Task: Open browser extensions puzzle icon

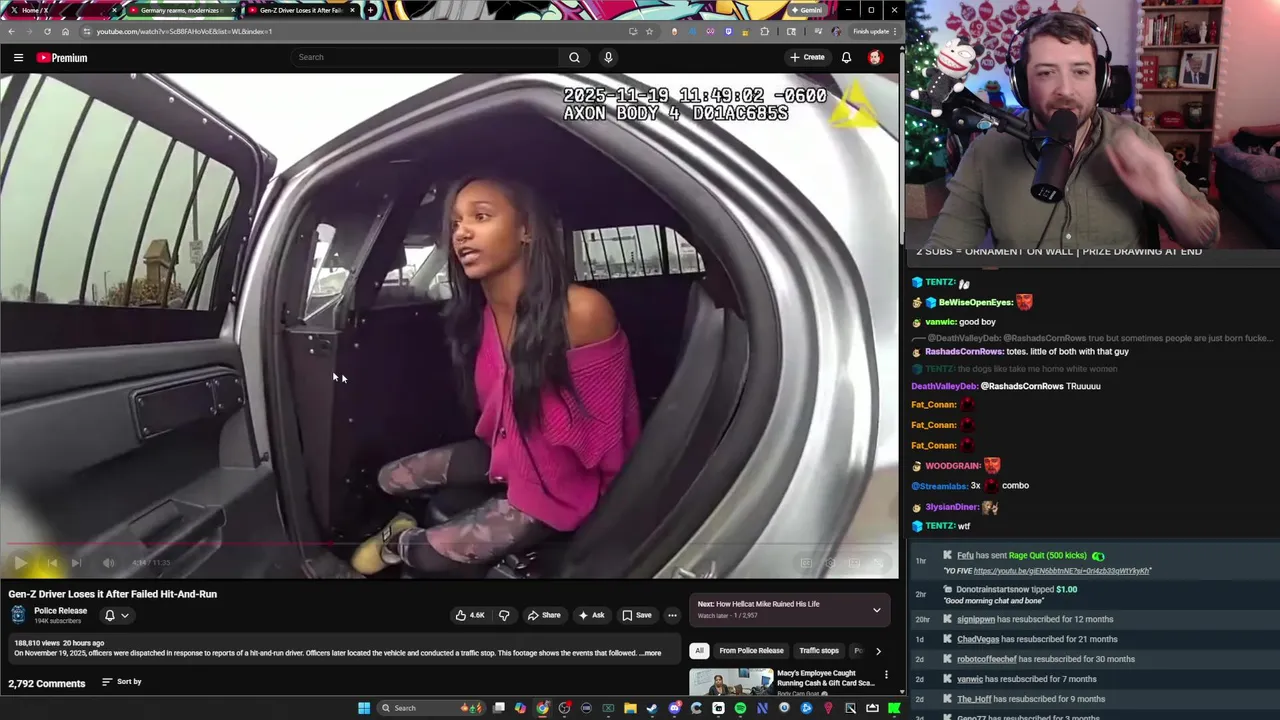Action: (765, 31)
